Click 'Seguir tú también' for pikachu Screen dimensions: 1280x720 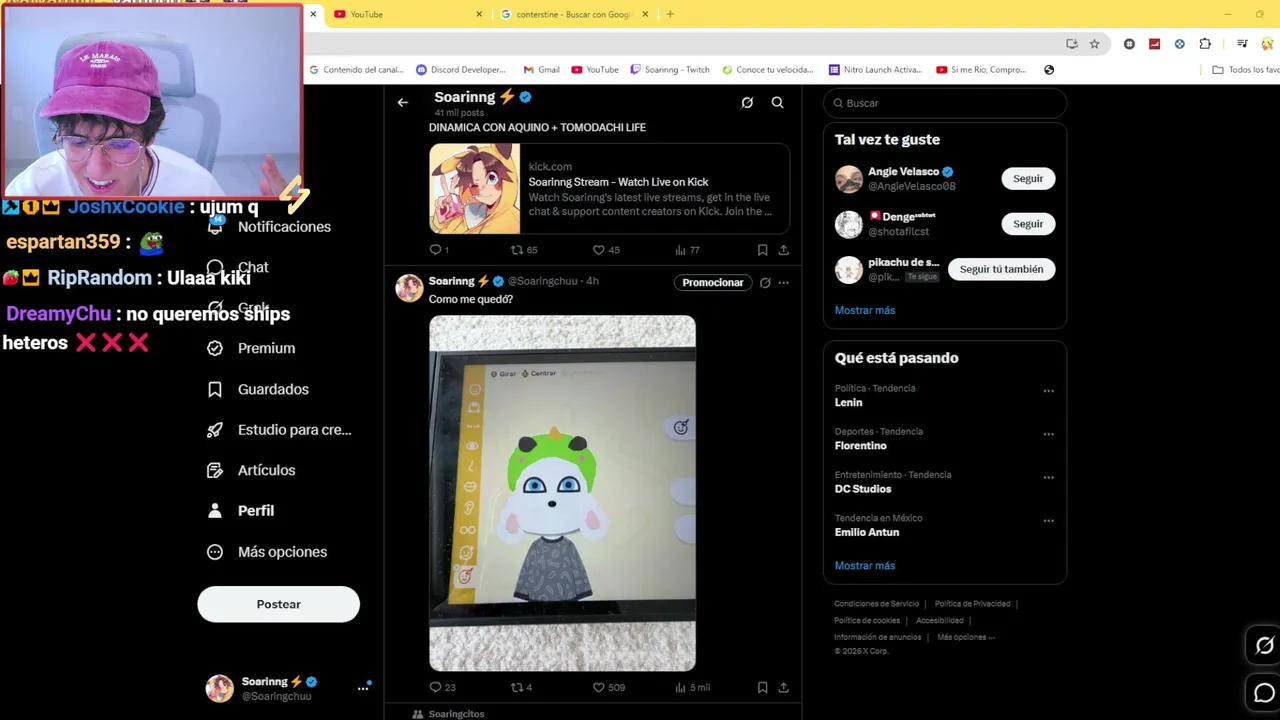[1001, 269]
